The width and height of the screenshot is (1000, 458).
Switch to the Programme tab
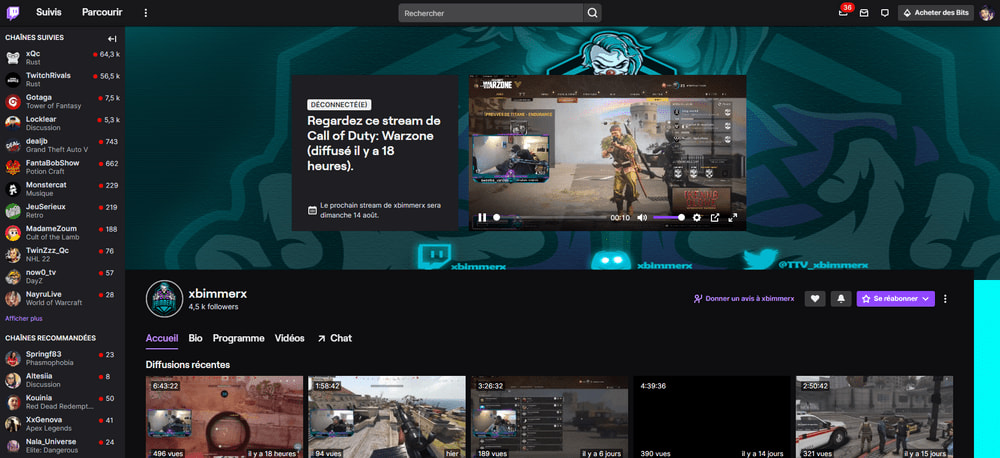click(x=239, y=338)
